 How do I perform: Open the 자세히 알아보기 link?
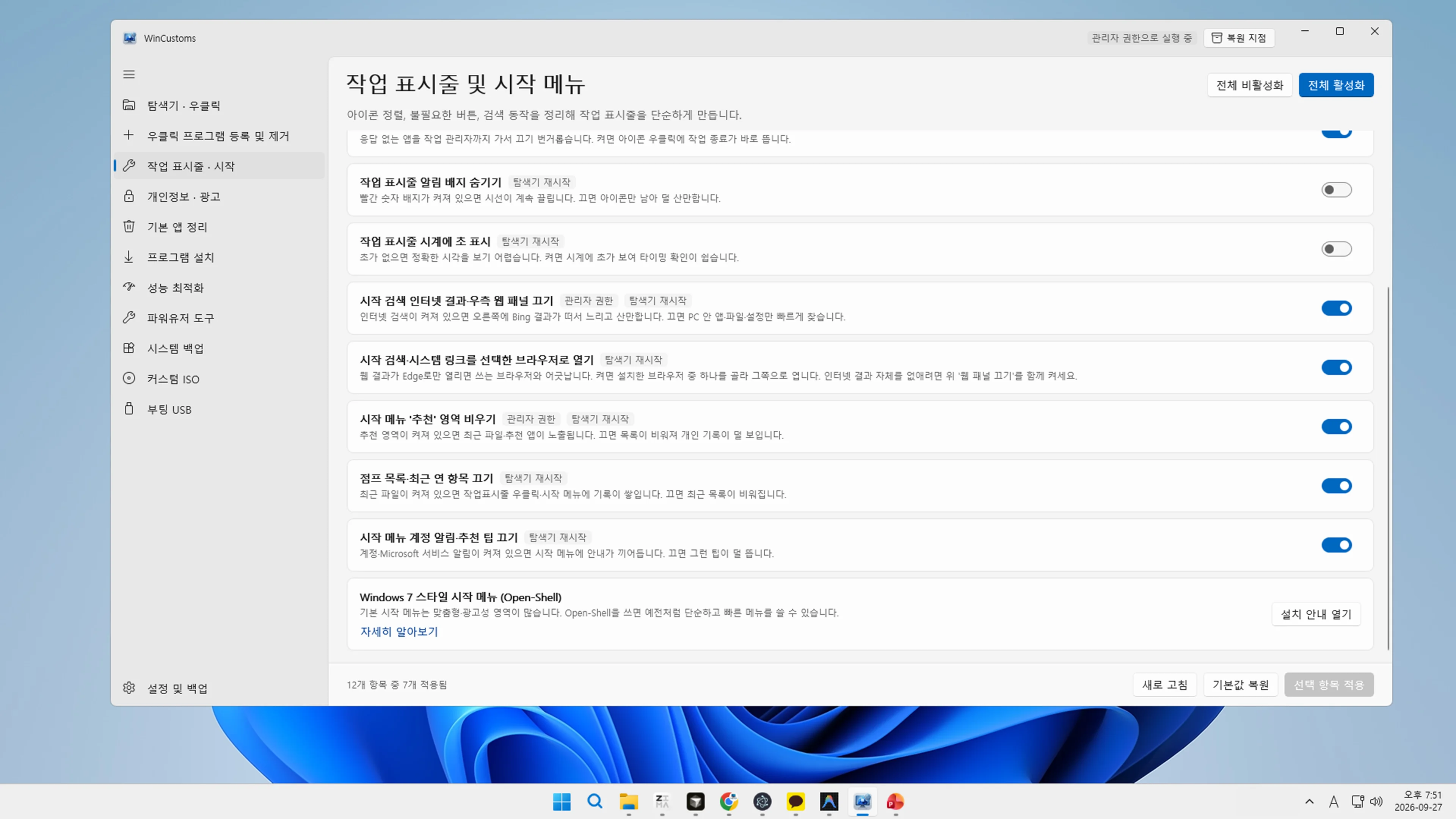coord(399,631)
